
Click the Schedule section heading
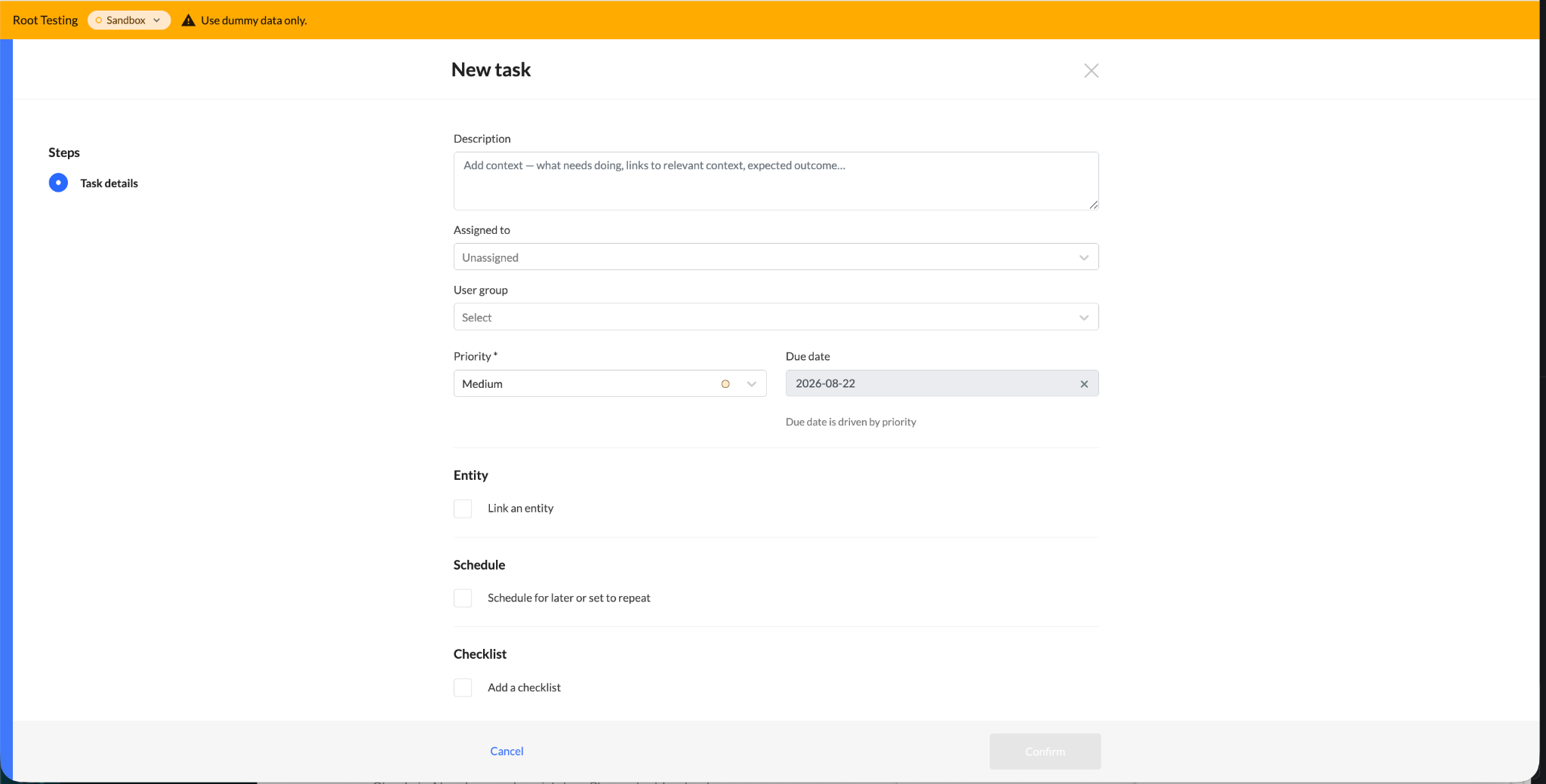(x=479, y=565)
